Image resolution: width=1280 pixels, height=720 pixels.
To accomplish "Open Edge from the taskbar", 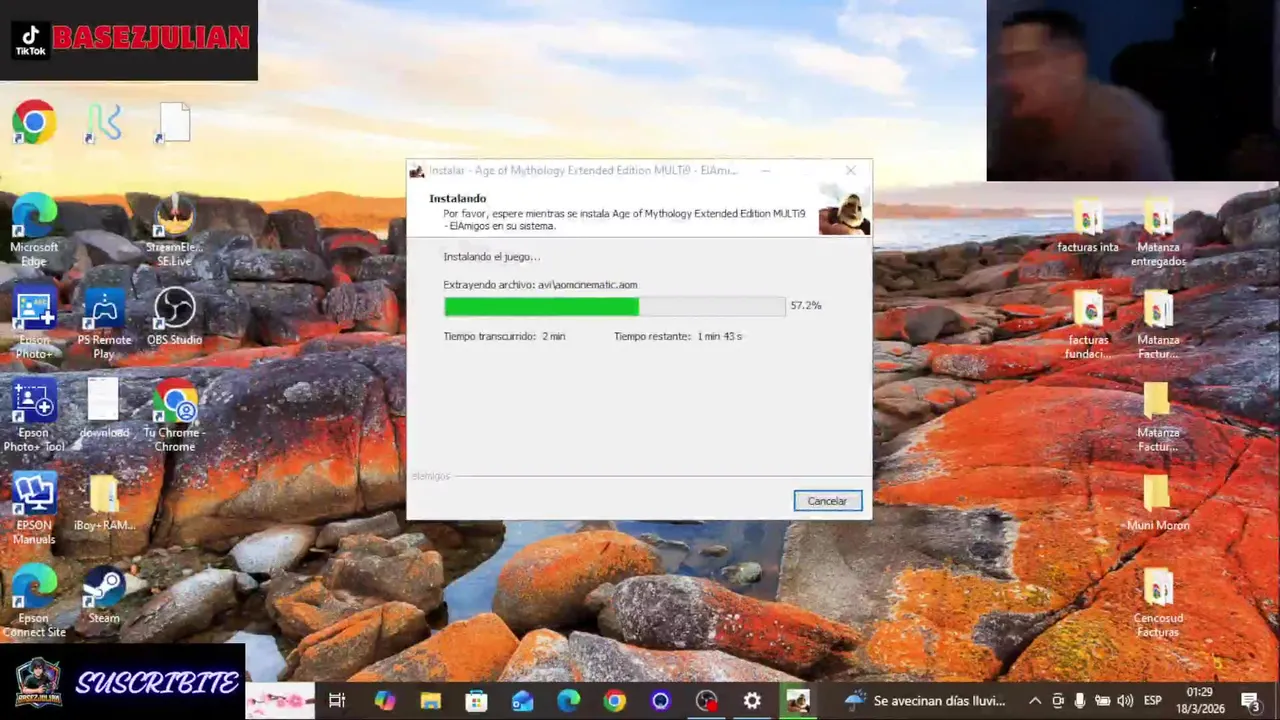I will tap(568, 701).
